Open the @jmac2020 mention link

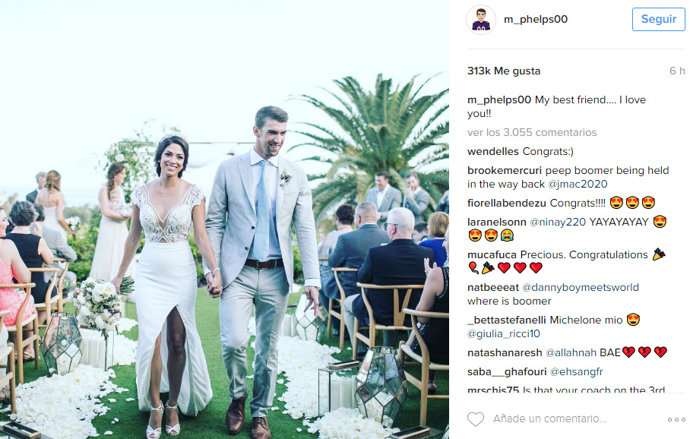(x=578, y=184)
